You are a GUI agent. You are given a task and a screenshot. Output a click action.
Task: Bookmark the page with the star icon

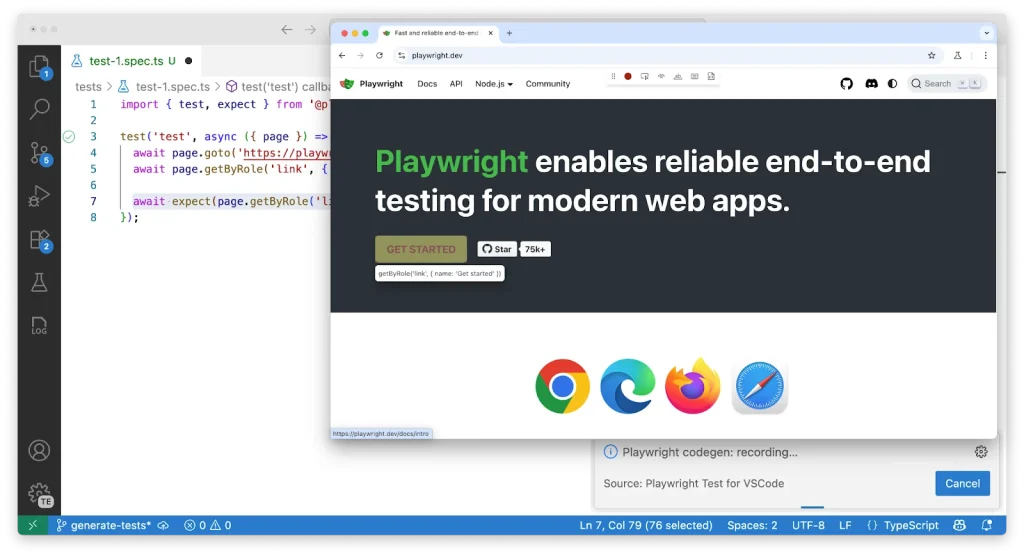pyautogui.click(x=932, y=56)
